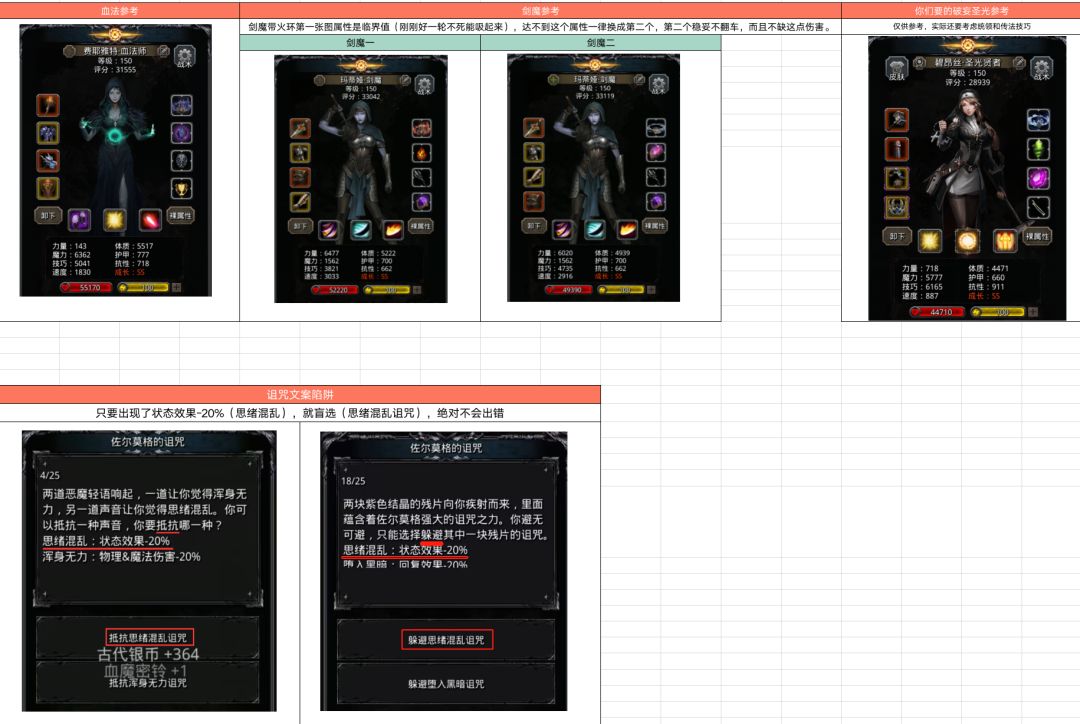Choose 抵抗思绪混乱诅咒 option
Viewport: 1080px width, 724px height.
click(149, 638)
